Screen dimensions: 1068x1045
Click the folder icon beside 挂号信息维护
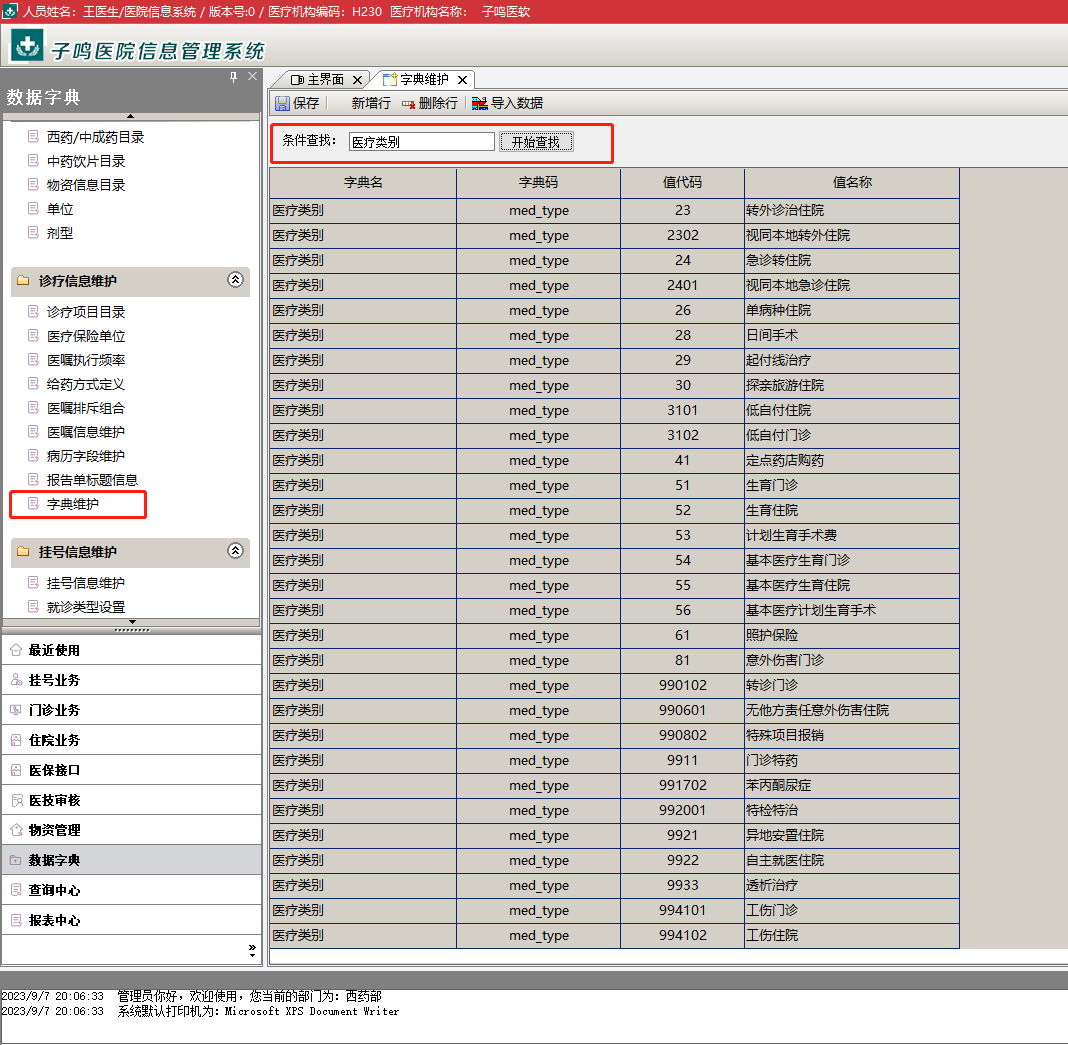pyautogui.click(x=23, y=551)
